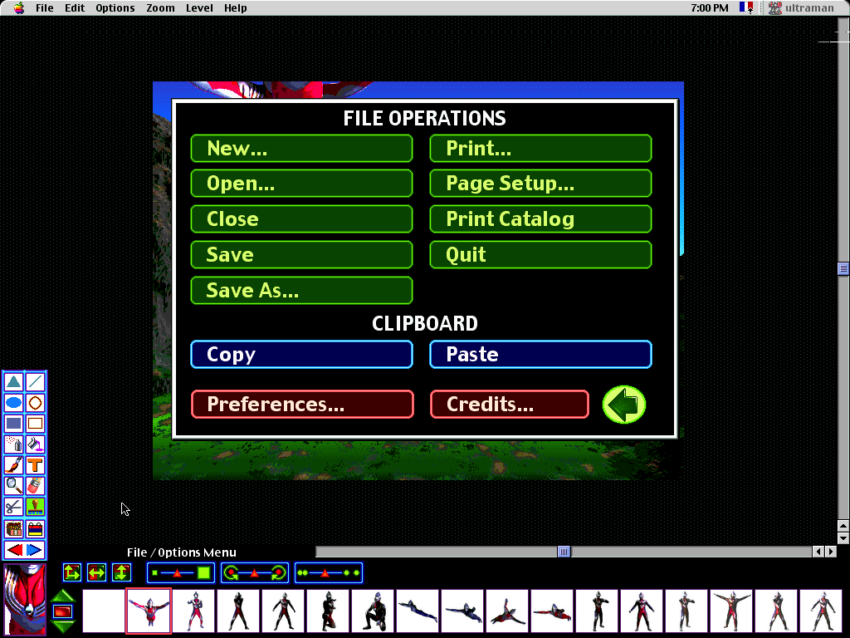
Task: Click the New... button
Action: (x=301, y=149)
